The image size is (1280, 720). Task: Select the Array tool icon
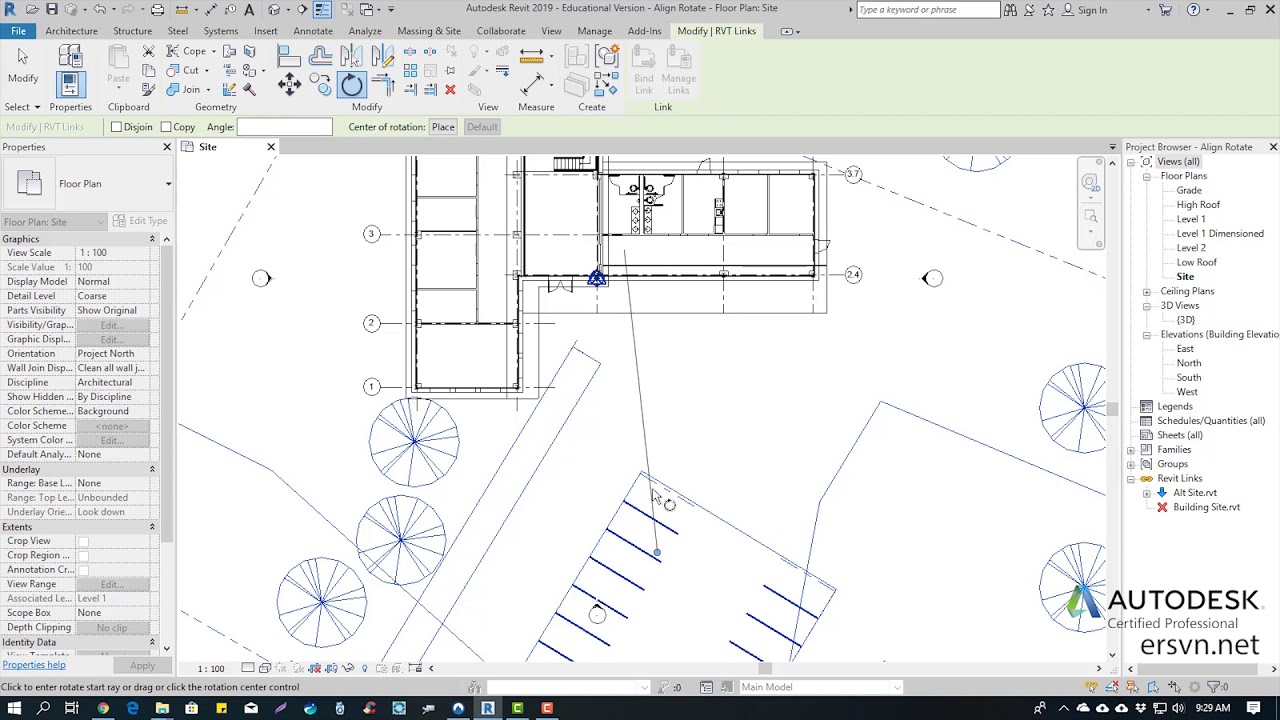(410, 70)
